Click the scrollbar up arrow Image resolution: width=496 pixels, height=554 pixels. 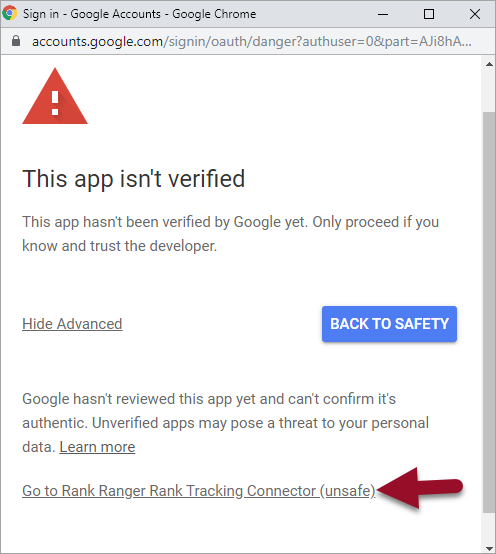[489, 64]
